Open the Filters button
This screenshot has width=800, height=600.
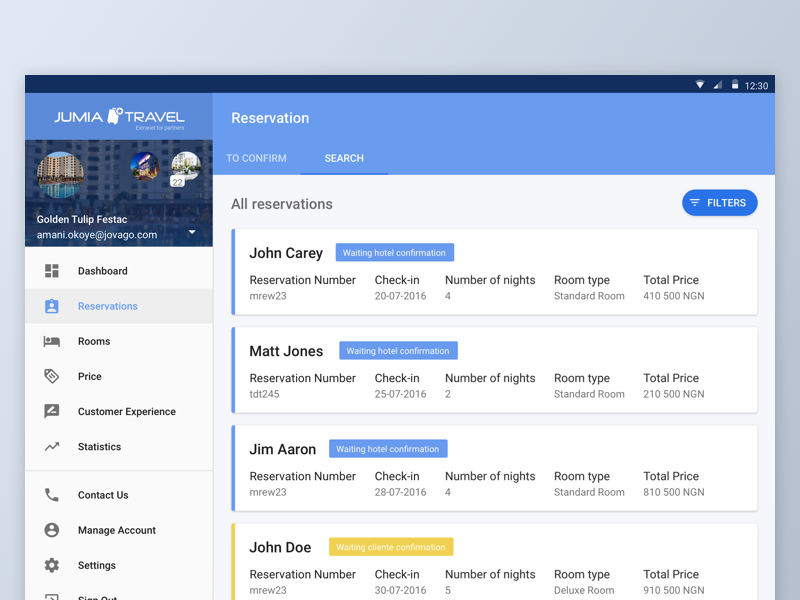tap(719, 203)
